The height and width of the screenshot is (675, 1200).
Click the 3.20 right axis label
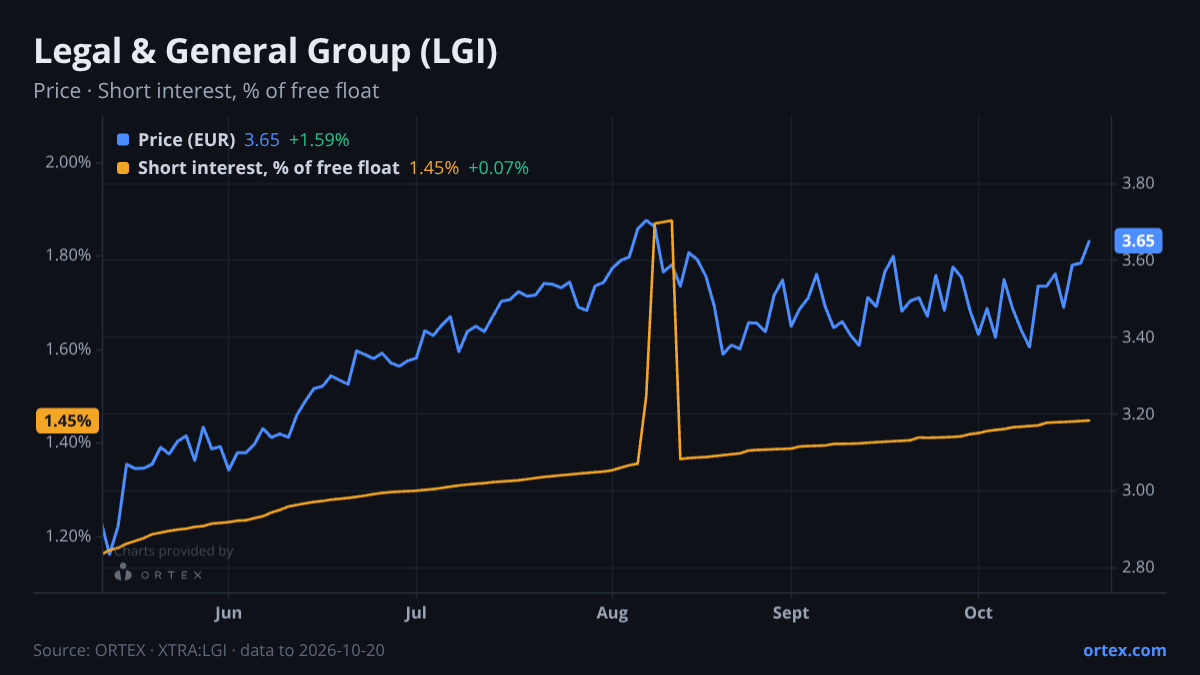1139,414
